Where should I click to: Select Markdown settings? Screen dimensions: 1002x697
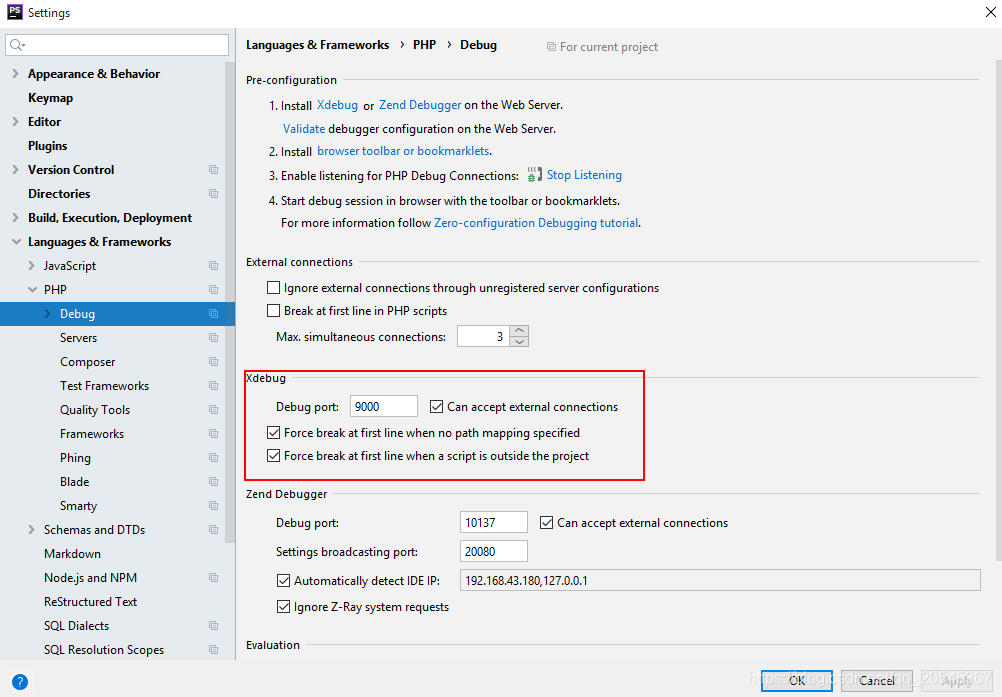pyautogui.click(x=72, y=554)
